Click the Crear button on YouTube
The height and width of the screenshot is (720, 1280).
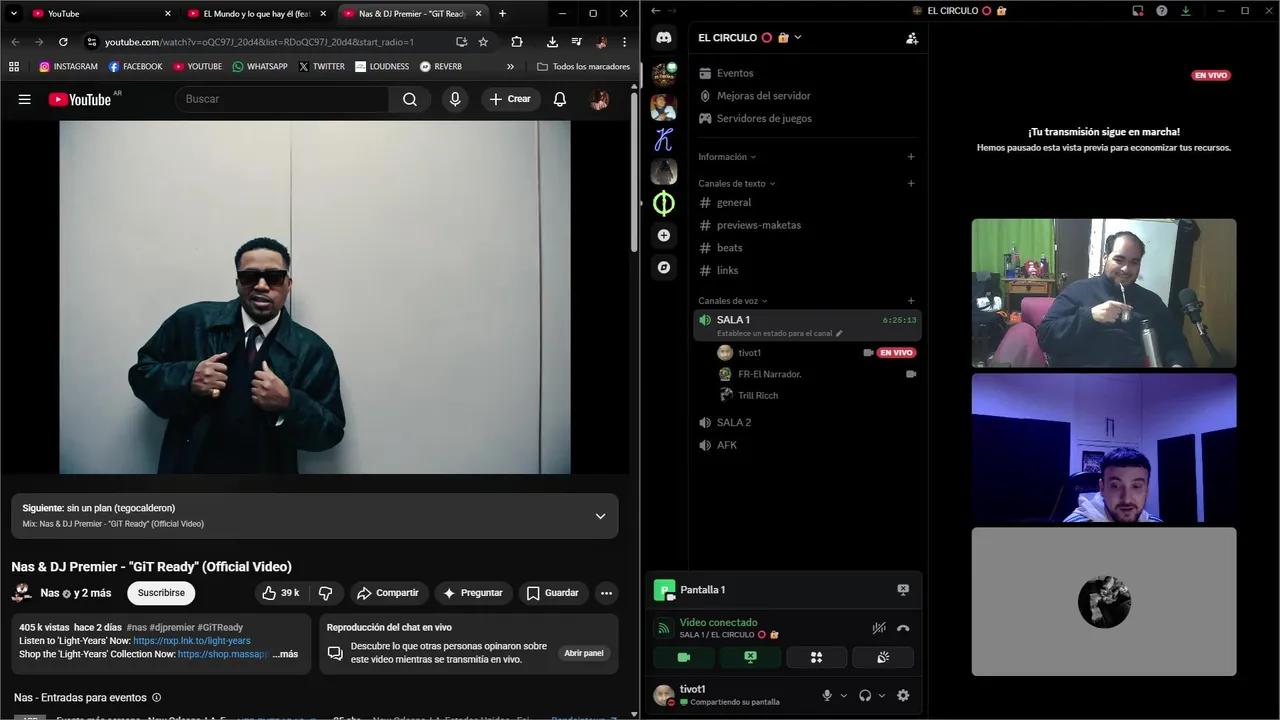click(511, 99)
